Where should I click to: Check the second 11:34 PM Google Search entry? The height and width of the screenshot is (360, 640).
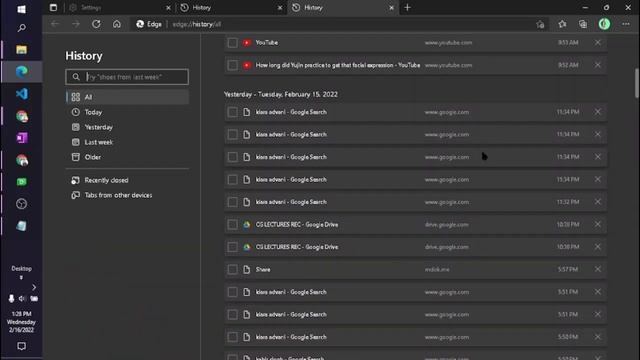click(x=232, y=134)
